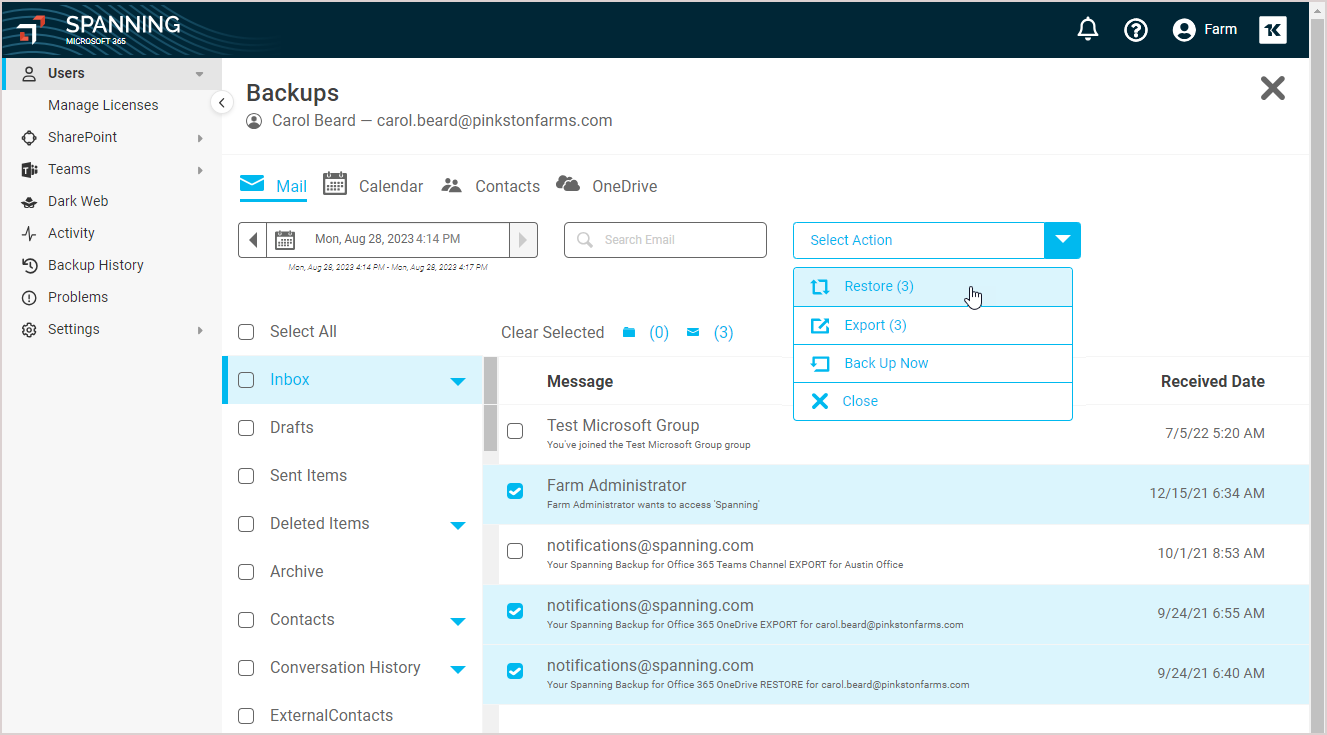Go to previous backup date arrow
This screenshot has height=735, width=1327.
point(253,240)
